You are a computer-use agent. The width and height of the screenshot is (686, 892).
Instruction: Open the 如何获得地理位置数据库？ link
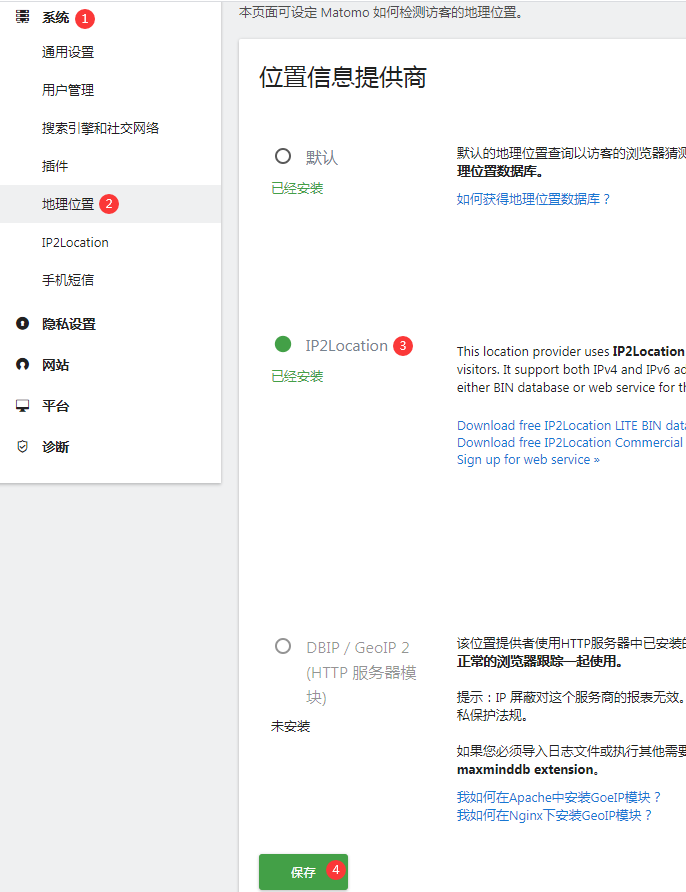click(533, 199)
